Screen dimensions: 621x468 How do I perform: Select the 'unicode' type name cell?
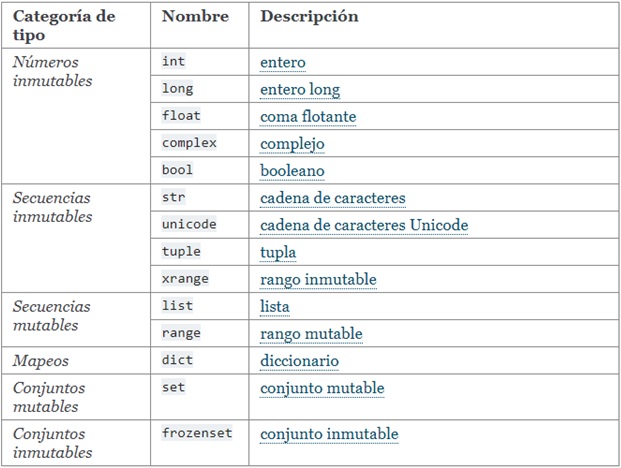tap(189, 225)
